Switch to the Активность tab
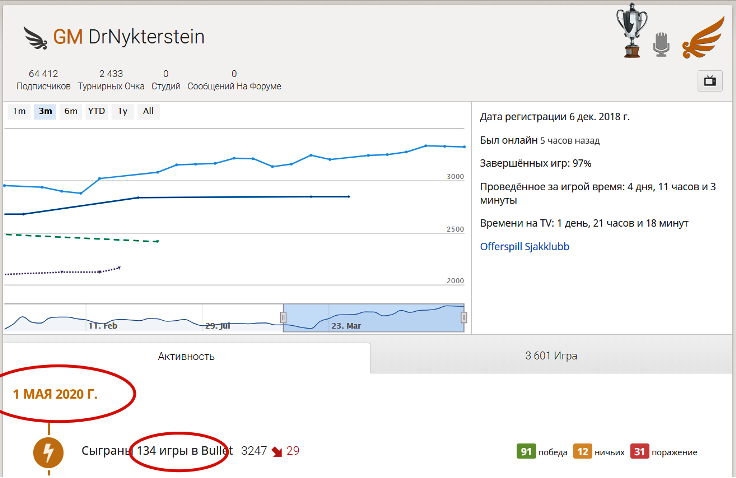This screenshot has height=478, width=736. click(186, 356)
